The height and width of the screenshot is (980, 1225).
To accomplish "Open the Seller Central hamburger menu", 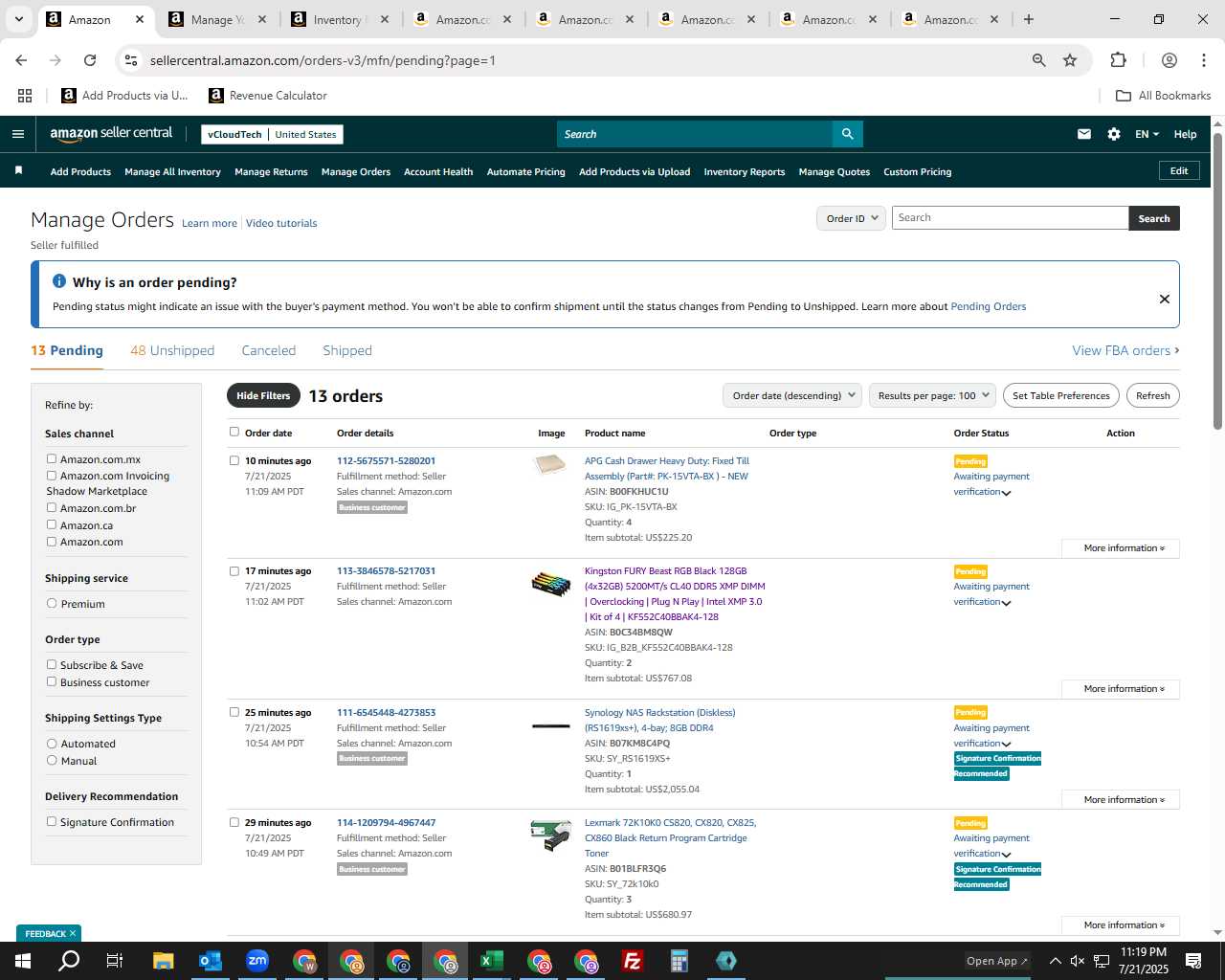I will pos(17,134).
